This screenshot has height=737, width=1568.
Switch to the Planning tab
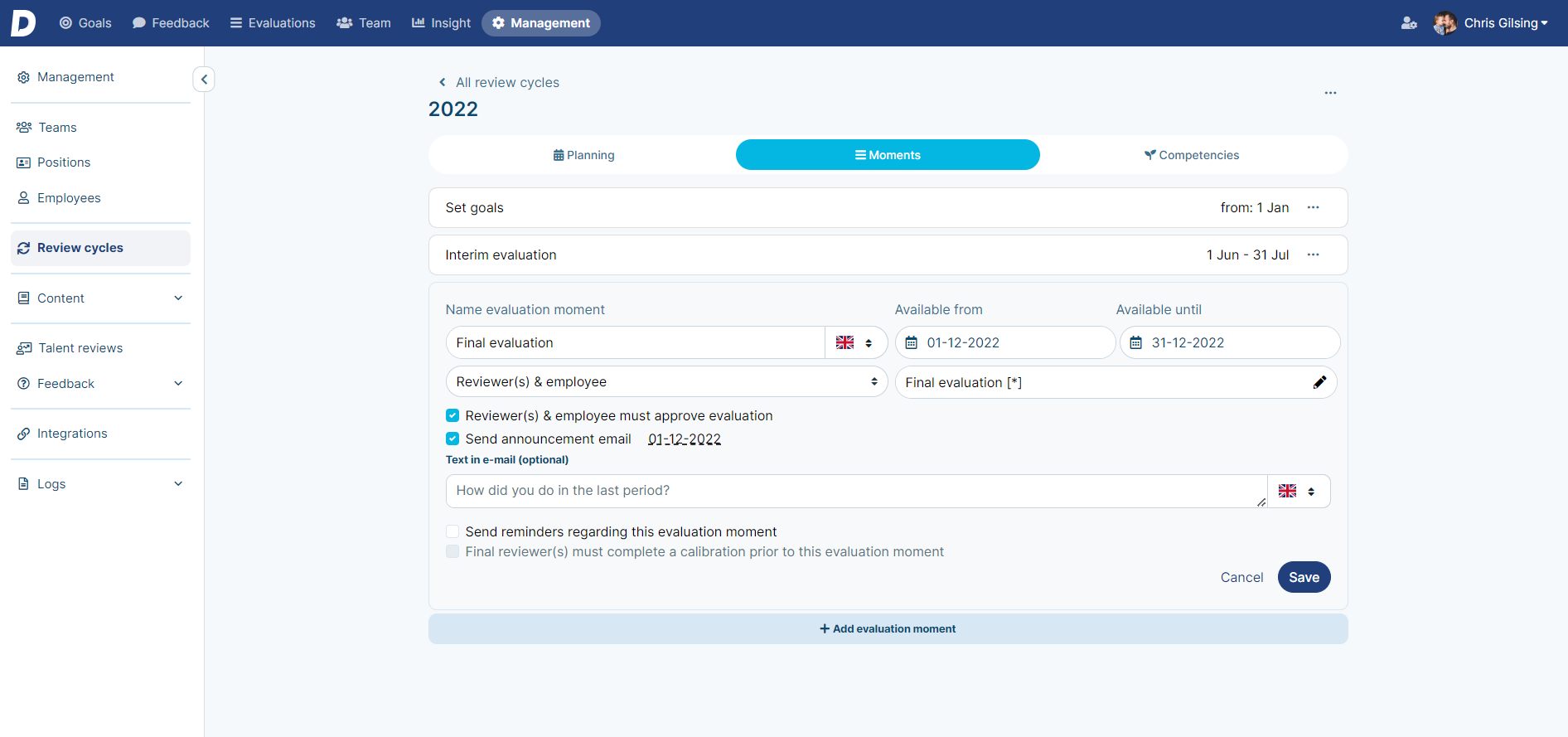tap(583, 155)
